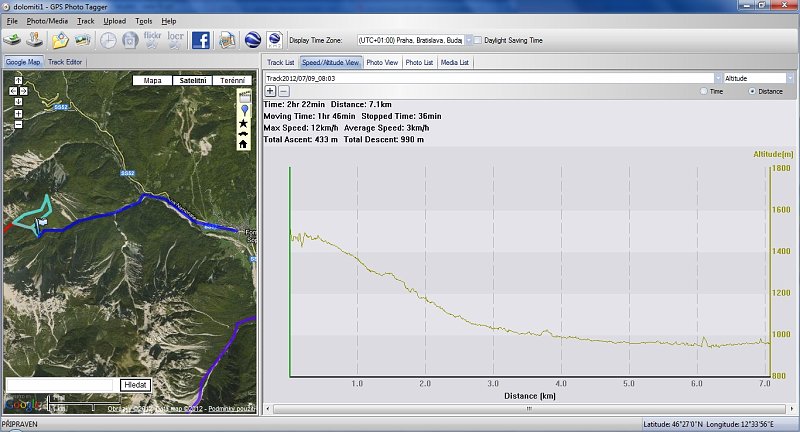Open the Help menu
This screenshot has width=800, height=432.
tap(169, 21)
